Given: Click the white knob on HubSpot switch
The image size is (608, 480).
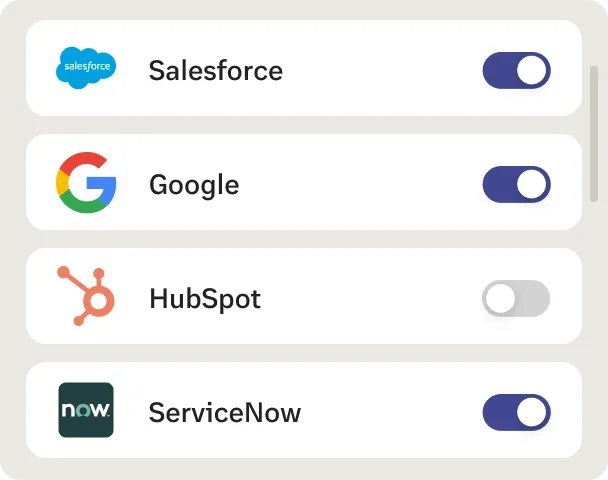Looking at the screenshot, I should pyautogui.click(x=500, y=298).
